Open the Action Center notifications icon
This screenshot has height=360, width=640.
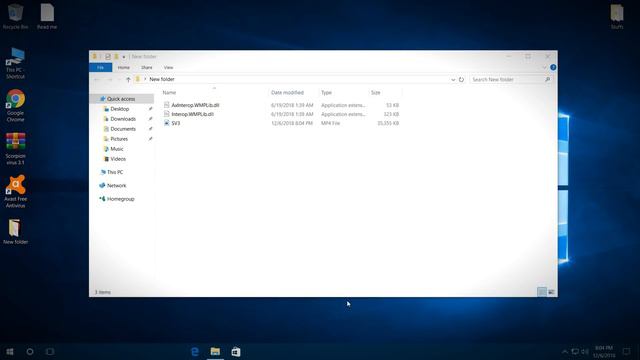point(626,351)
